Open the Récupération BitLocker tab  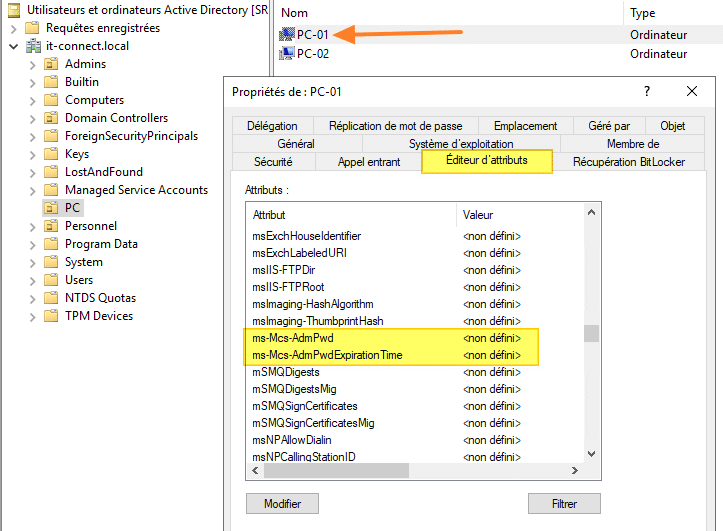[x=629, y=162]
